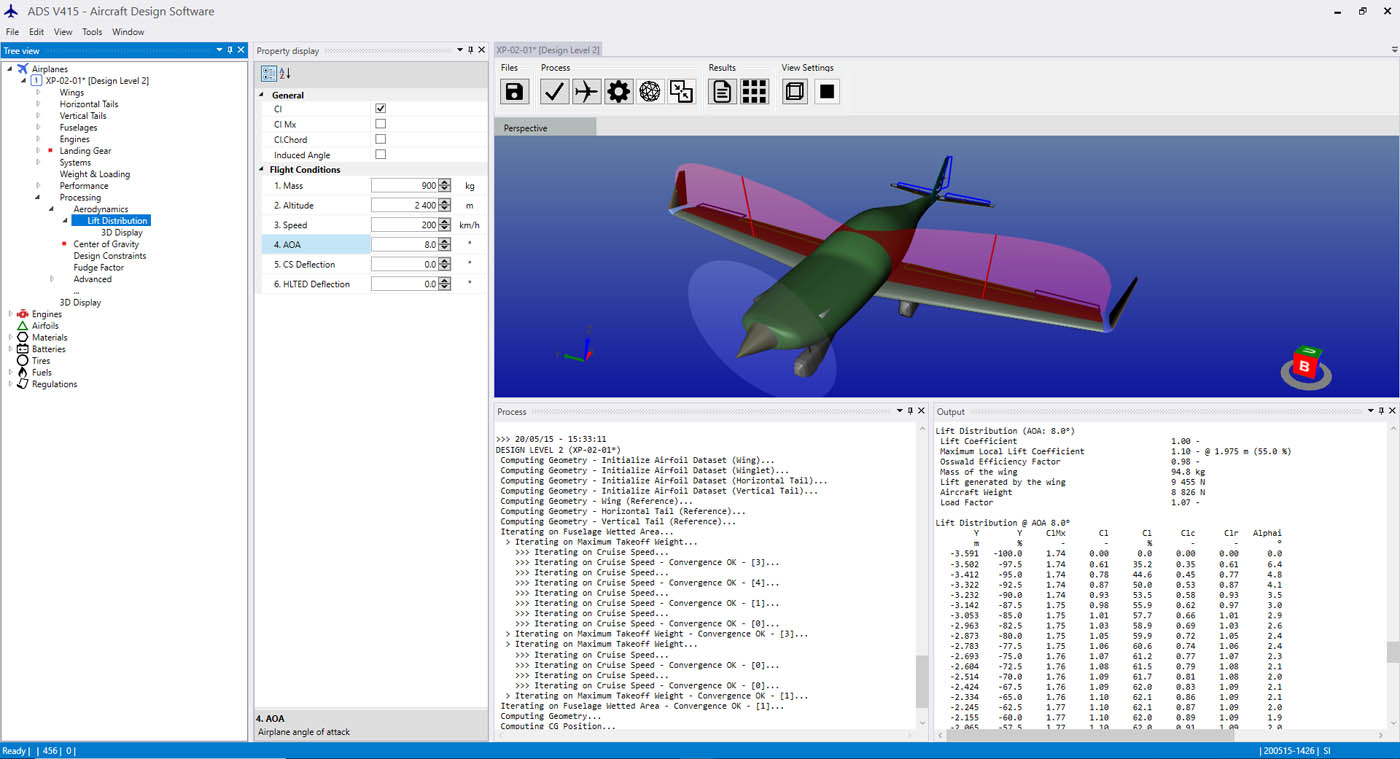Click the mesh sphere icon in the toolbar
This screenshot has height=759, width=1400.
652,91
